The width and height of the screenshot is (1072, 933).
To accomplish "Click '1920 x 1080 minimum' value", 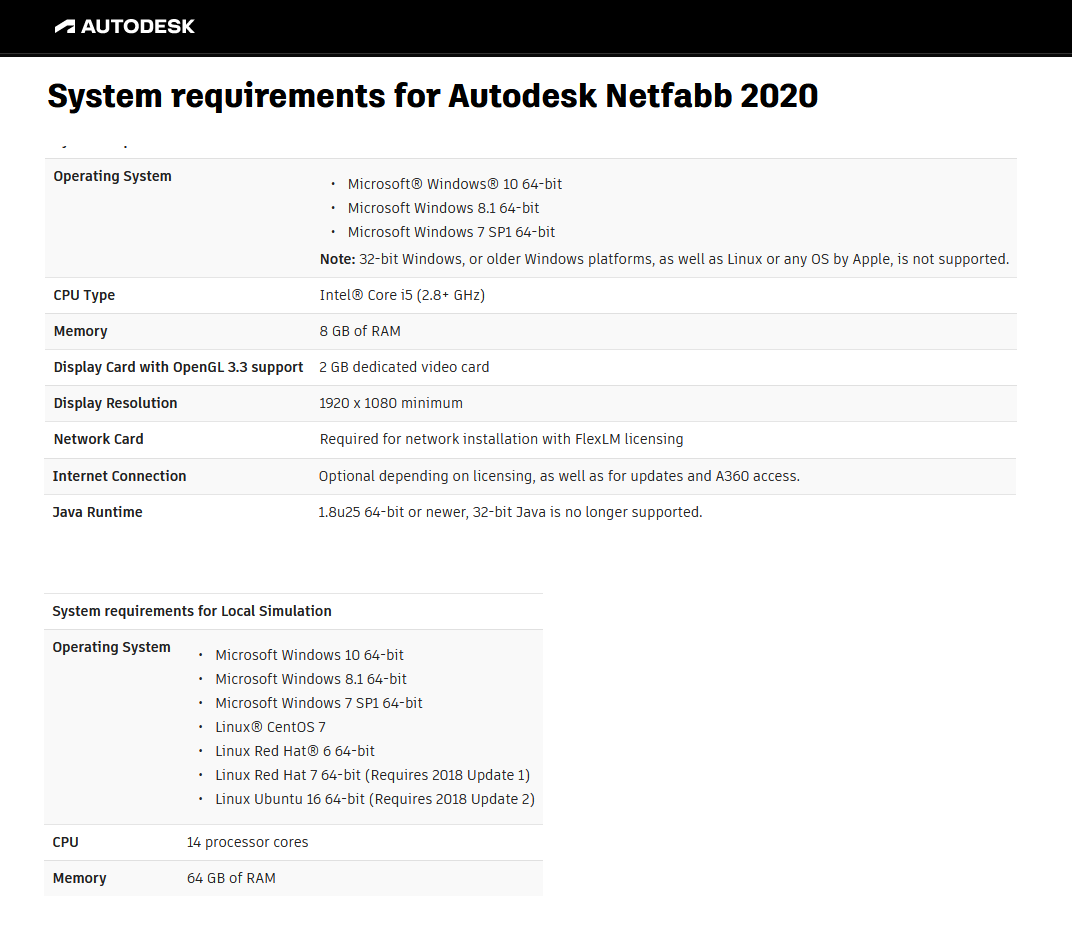I will 391,403.
